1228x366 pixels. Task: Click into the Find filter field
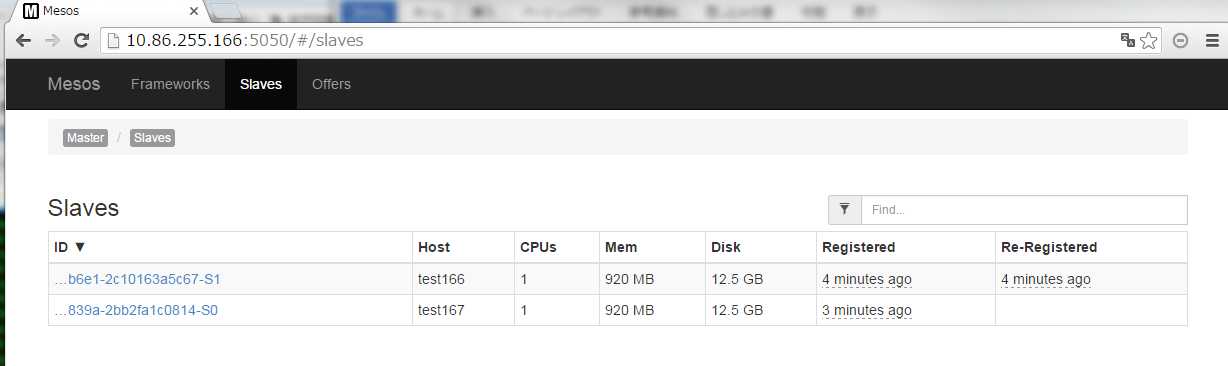tap(1024, 210)
